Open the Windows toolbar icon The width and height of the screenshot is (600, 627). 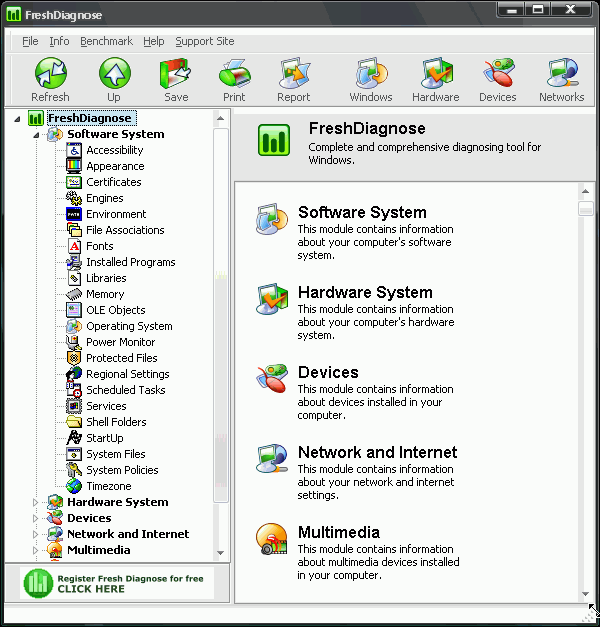371,73
